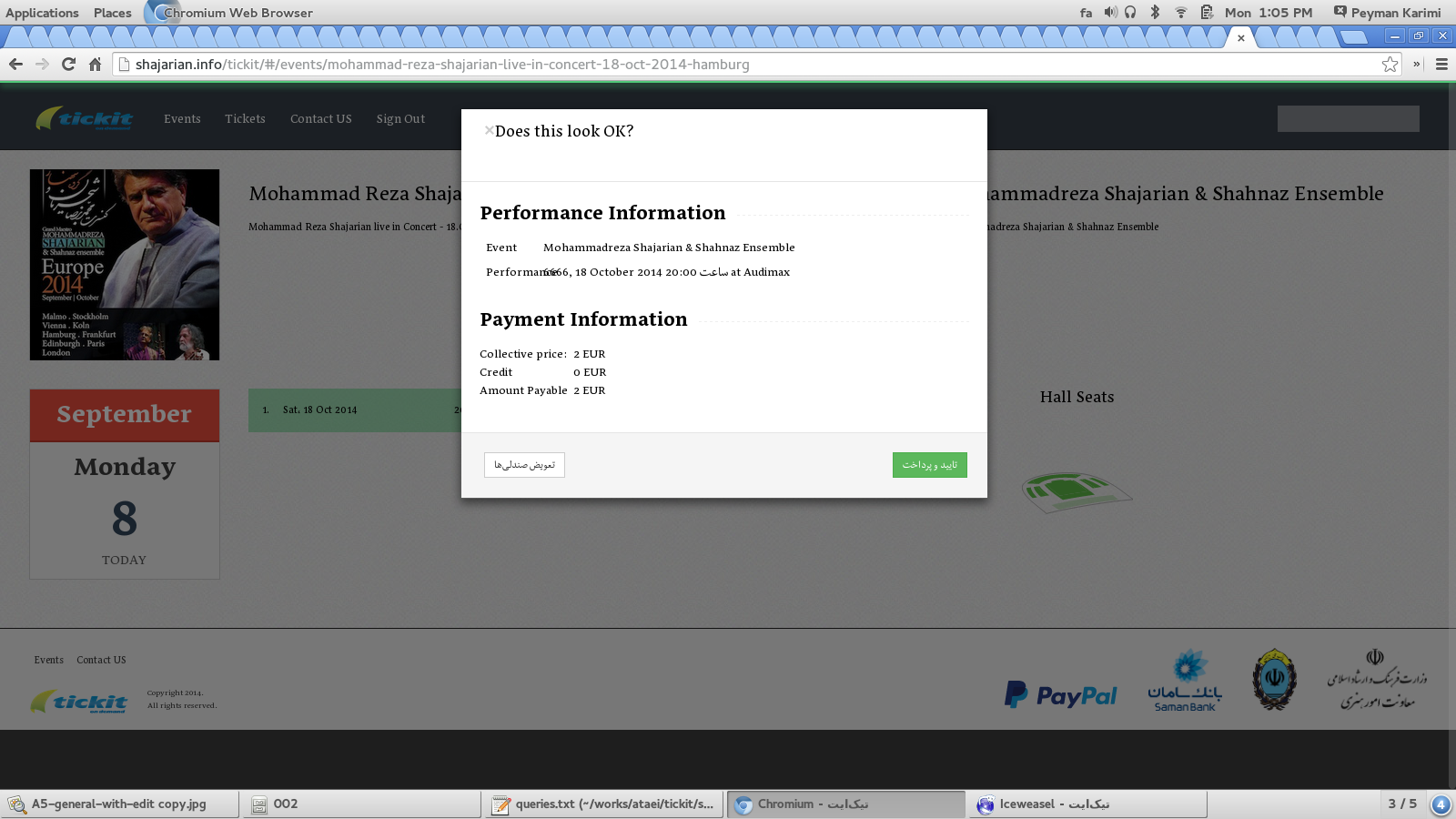Open the volume speaker icon
The width and height of the screenshot is (1456, 819).
pos(1110,12)
